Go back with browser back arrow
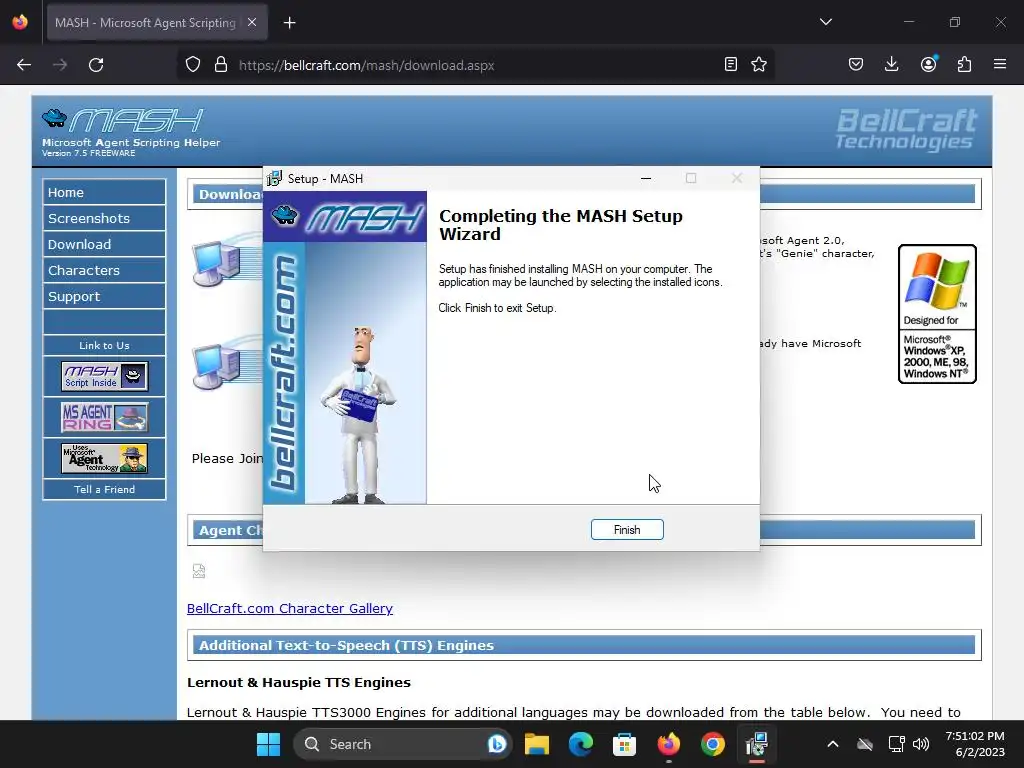Image resolution: width=1024 pixels, height=768 pixels. [24, 65]
